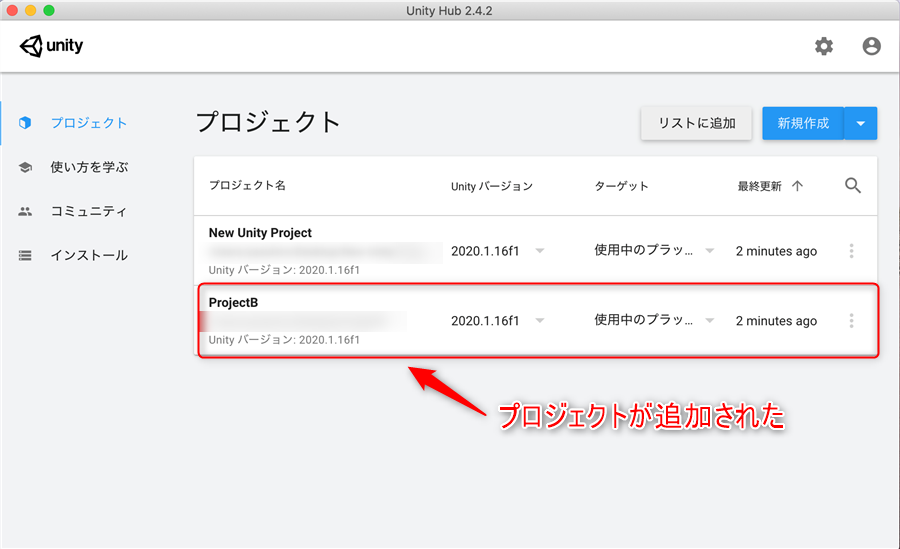Image resolution: width=900 pixels, height=549 pixels.
Task: Click the graduation cap learn icon
Action: point(25,167)
